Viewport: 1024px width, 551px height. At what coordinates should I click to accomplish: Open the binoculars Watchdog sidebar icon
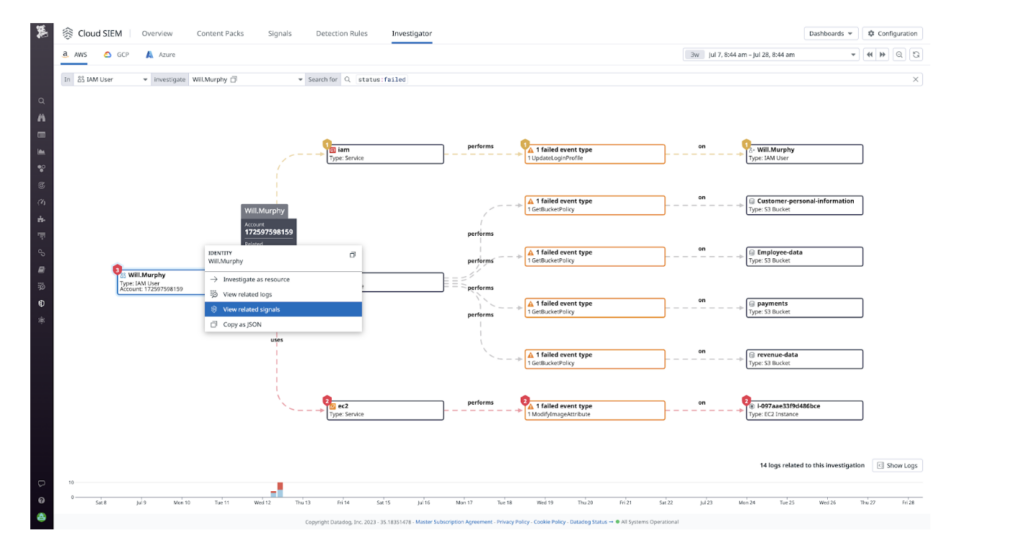[42, 118]
